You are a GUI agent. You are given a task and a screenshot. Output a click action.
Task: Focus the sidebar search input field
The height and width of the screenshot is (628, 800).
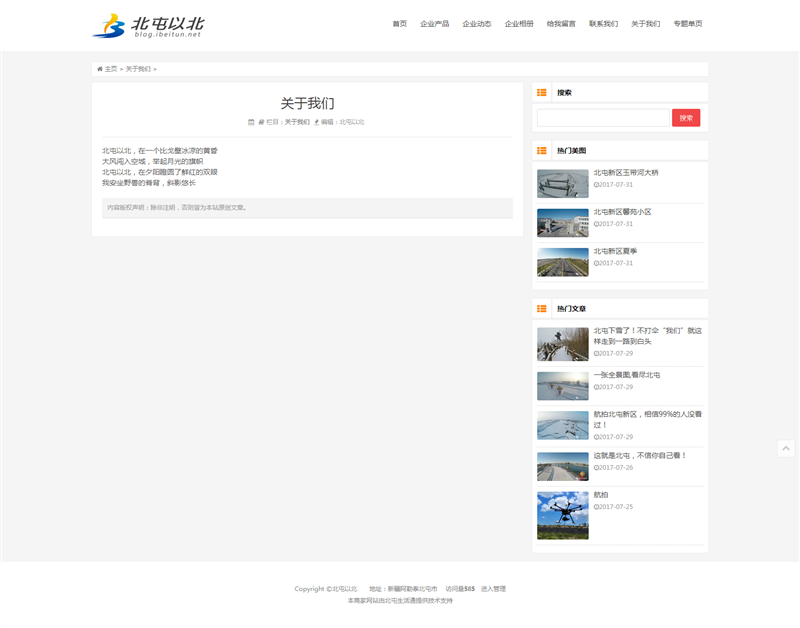pos(602,118)
